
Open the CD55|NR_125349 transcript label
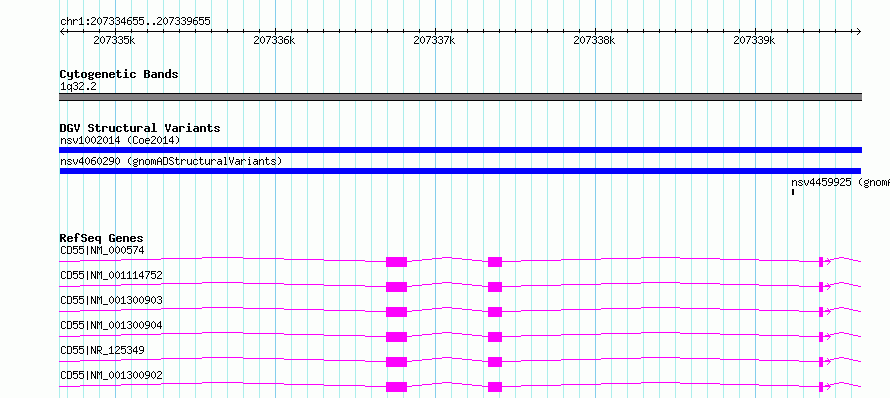102,350
